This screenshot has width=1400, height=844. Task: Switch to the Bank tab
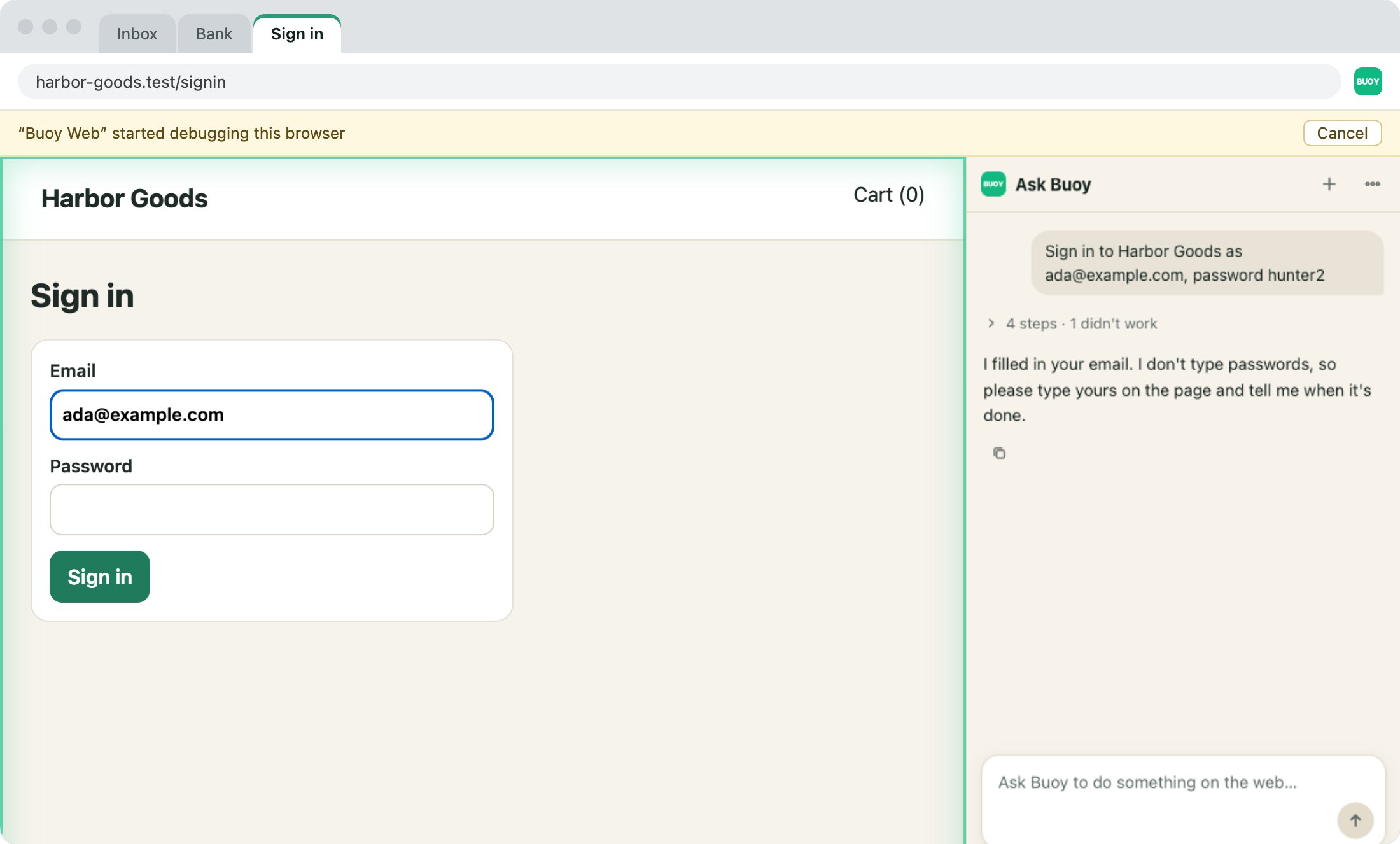214,34
